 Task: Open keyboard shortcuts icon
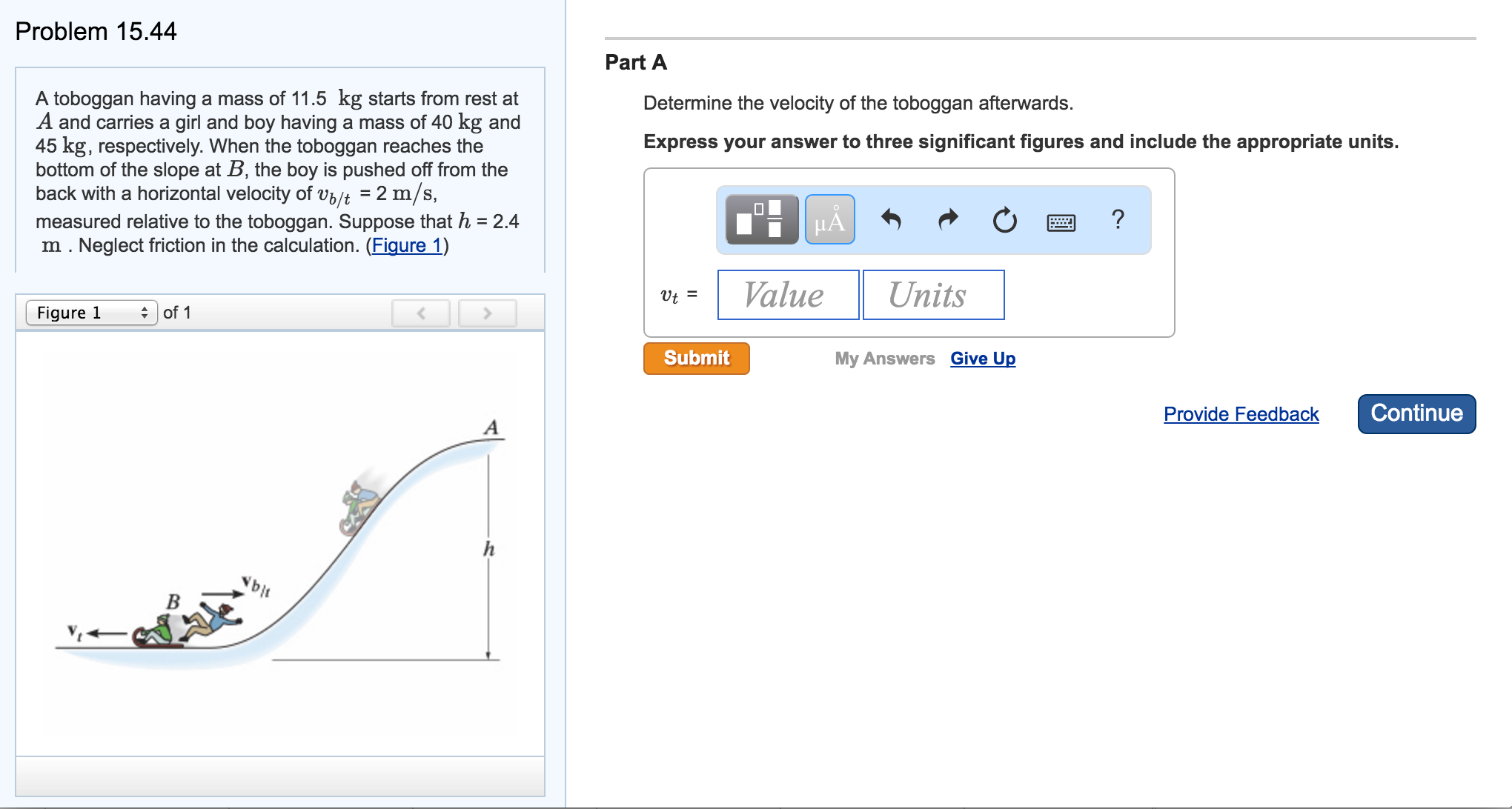1061,222
